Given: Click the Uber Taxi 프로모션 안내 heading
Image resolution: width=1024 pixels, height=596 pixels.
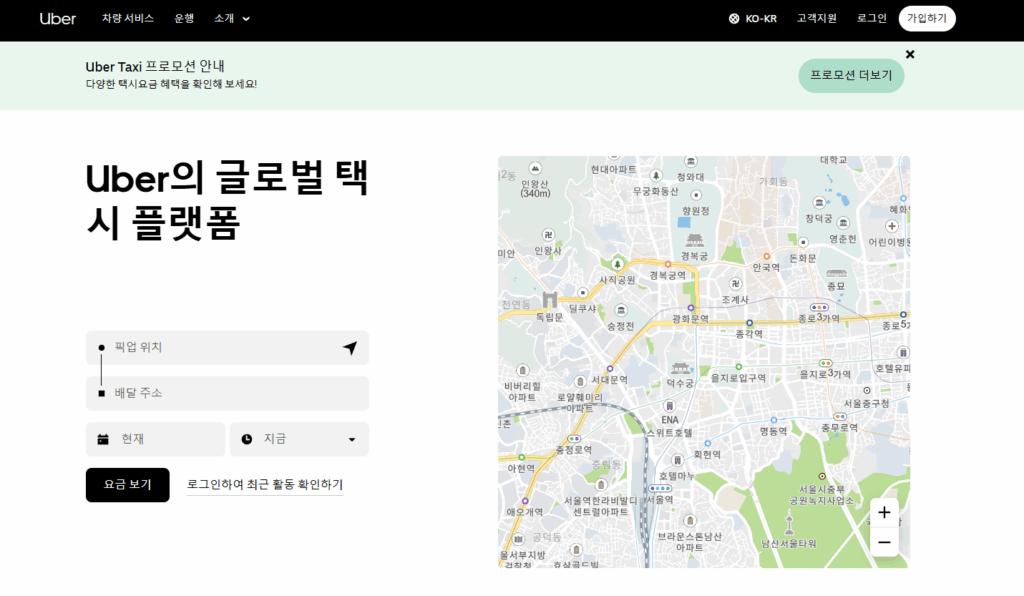Looking at the screenshot, I should [155, 67].
